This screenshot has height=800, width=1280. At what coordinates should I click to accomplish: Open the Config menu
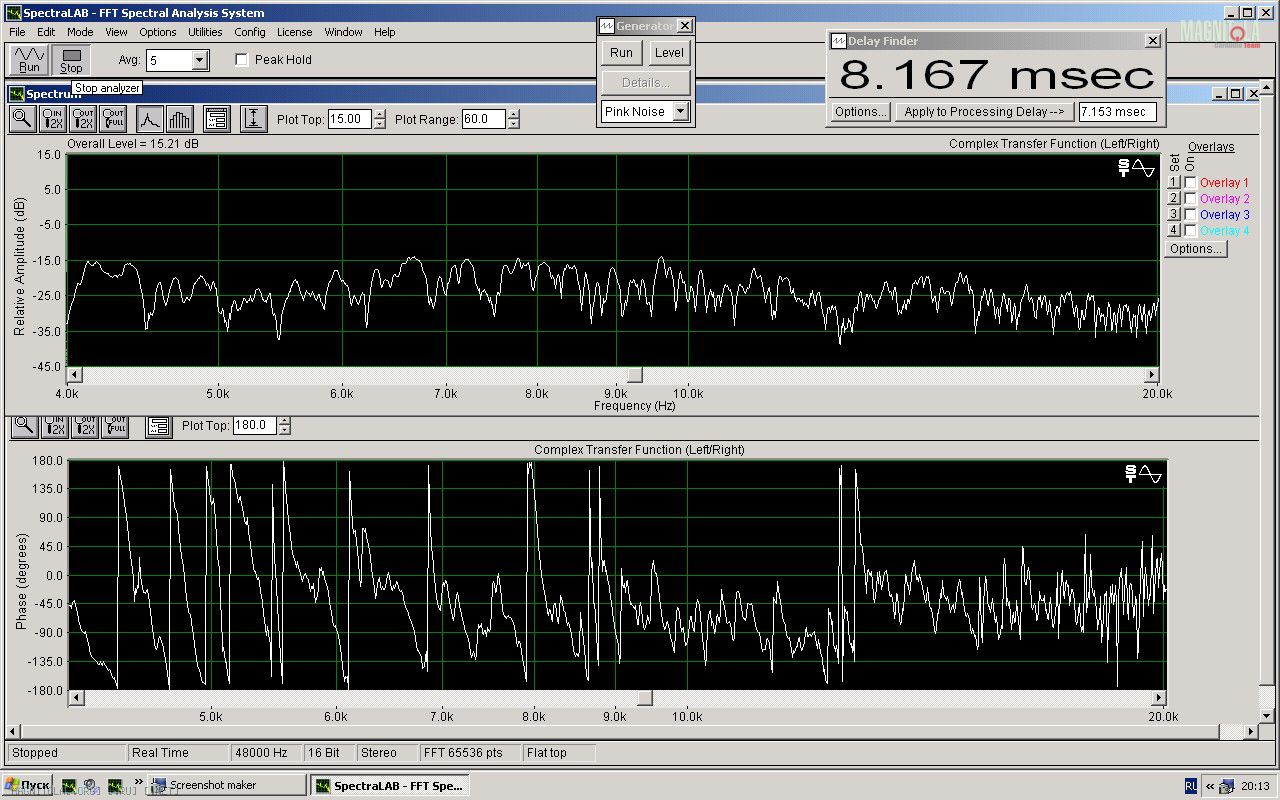(x=250, y=32)
